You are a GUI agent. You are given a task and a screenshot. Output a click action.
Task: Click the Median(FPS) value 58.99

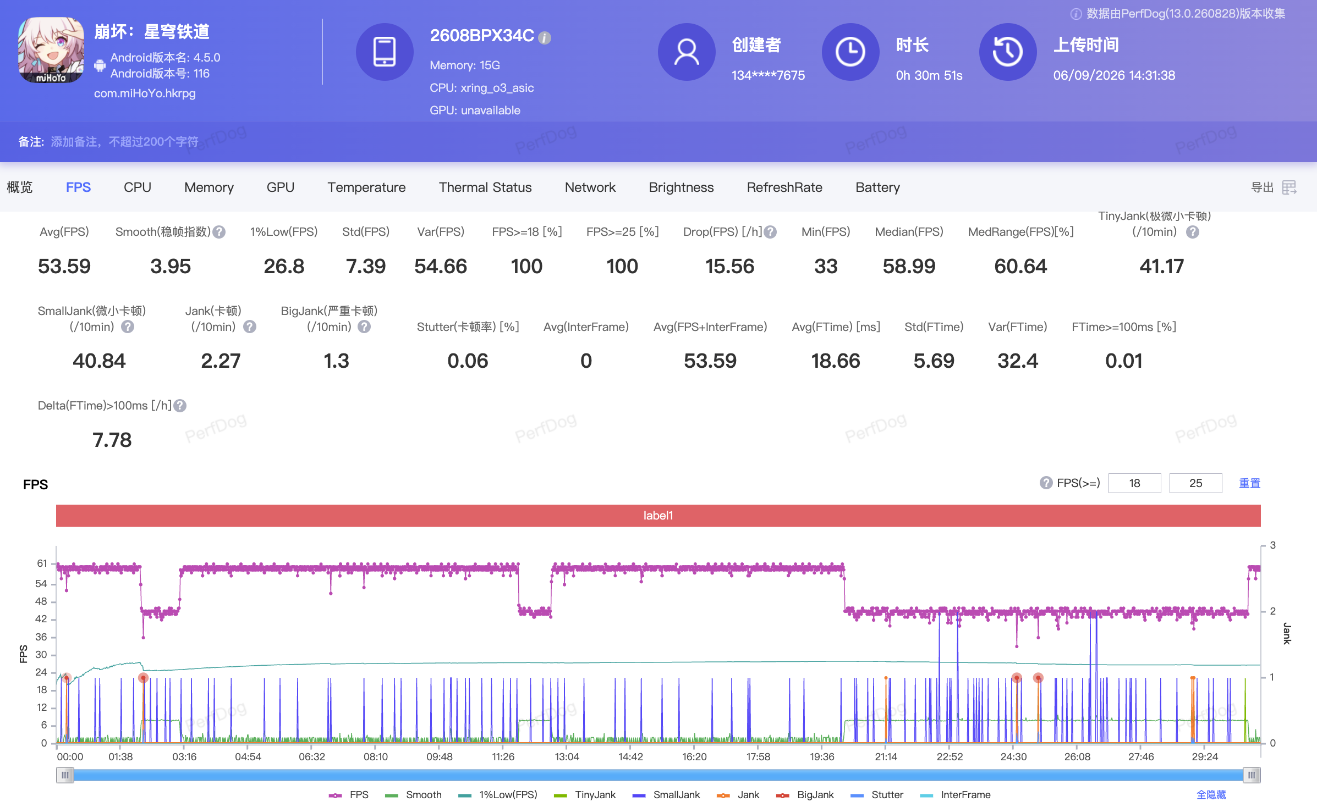(909, 266)
